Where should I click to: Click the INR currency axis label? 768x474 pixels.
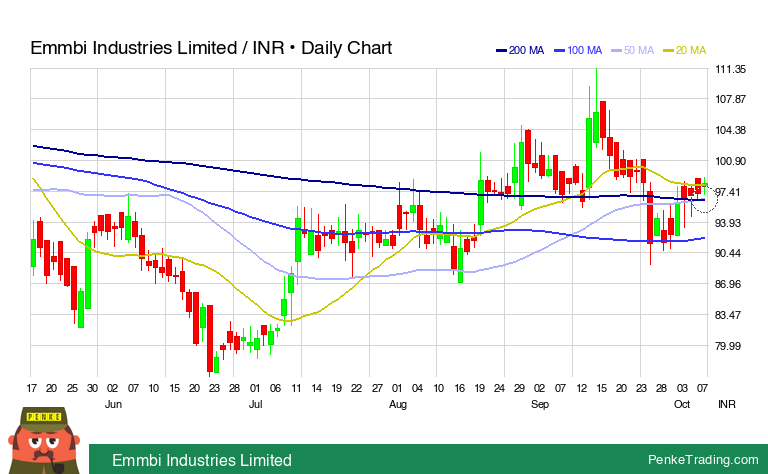click(x=727, y=404)
